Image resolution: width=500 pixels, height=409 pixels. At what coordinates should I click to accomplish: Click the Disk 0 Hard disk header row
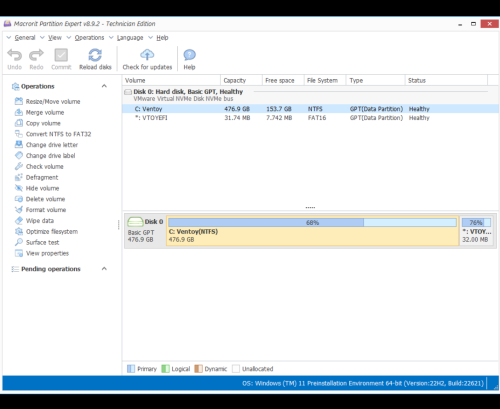311,95
